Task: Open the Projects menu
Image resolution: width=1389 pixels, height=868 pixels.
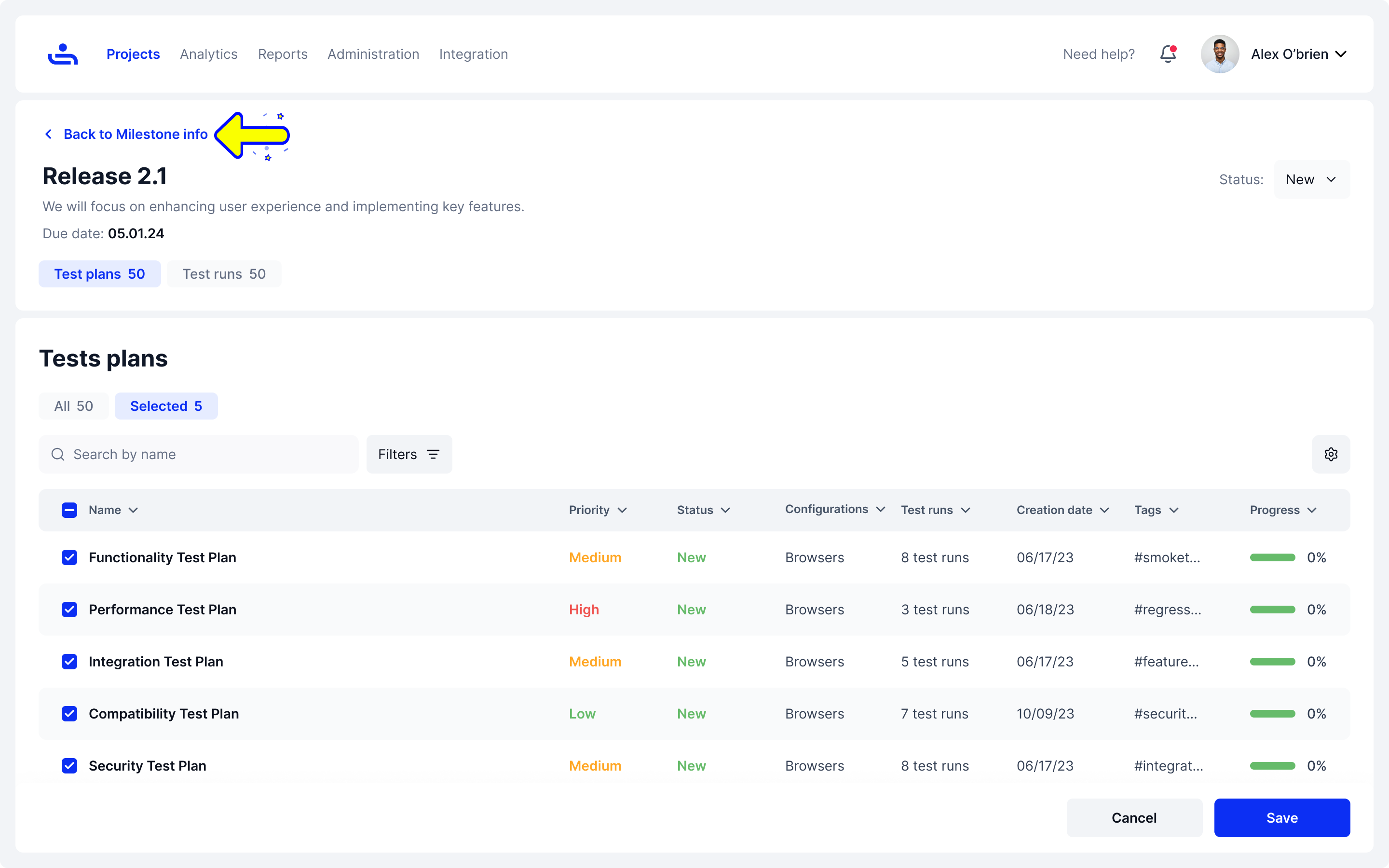Action: (133, 54)
